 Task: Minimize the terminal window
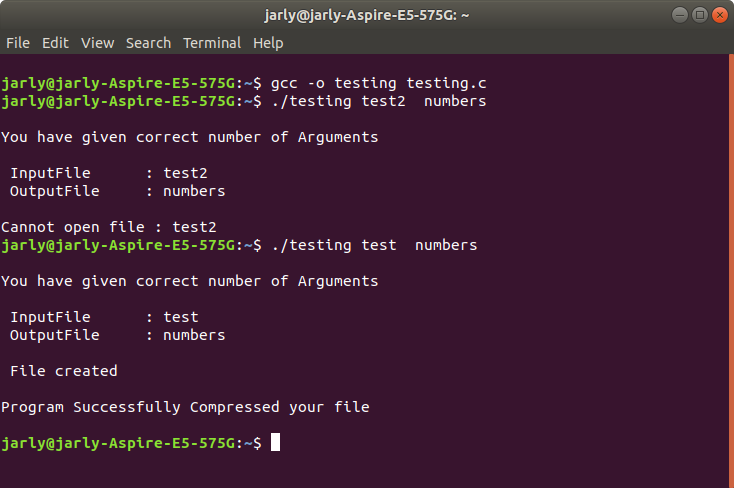[677, 15]
